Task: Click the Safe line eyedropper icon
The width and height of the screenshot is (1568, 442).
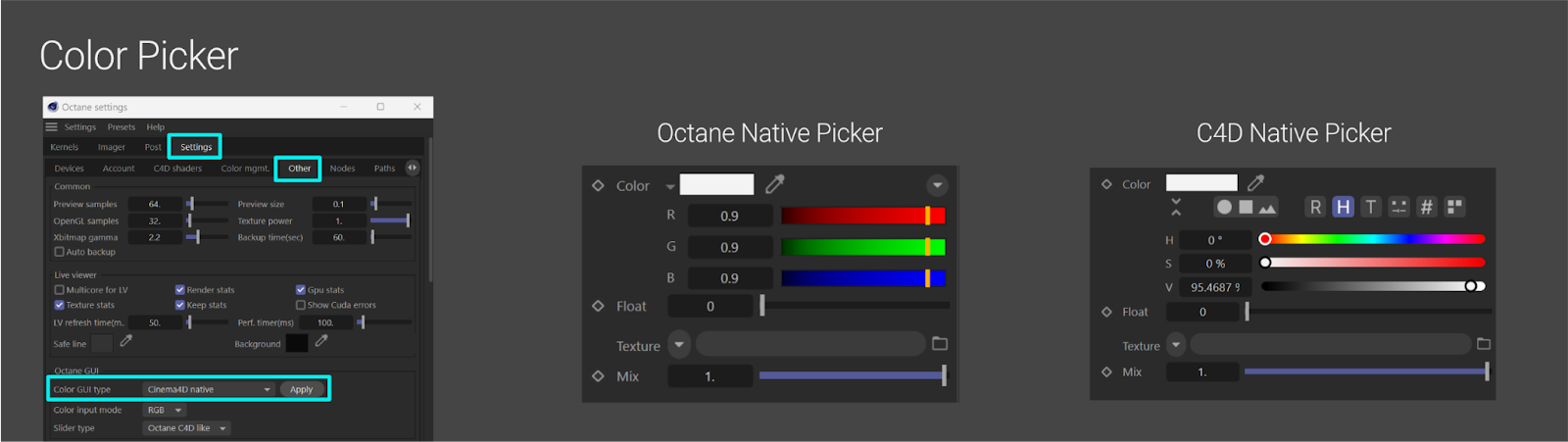Action: coord(126,342)
